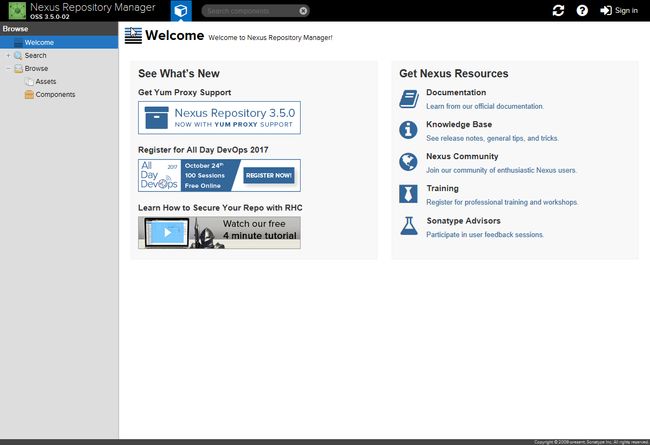Click the Documentation heading

pyautogui.click(x=456, y=92)
